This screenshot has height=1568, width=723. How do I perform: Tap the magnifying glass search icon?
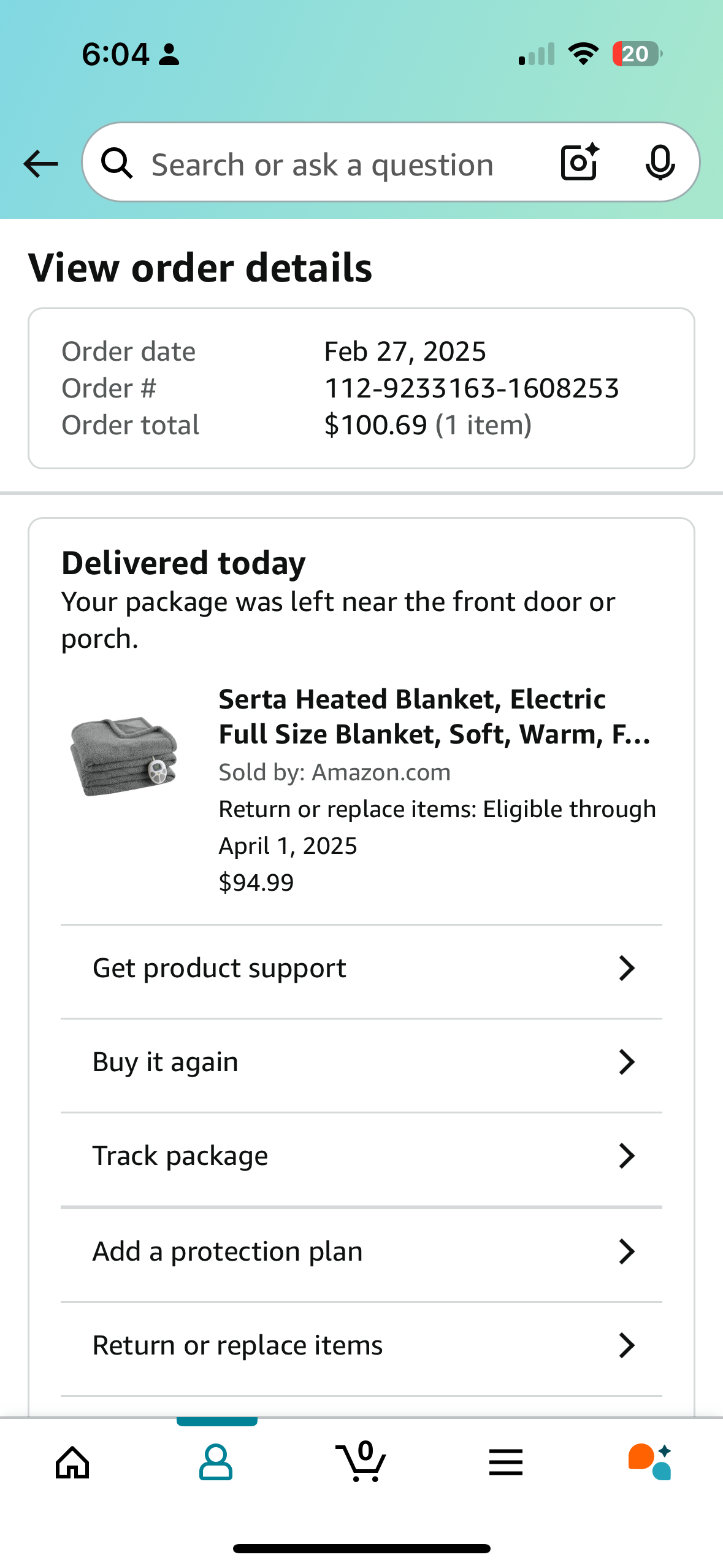coord(117,164)
